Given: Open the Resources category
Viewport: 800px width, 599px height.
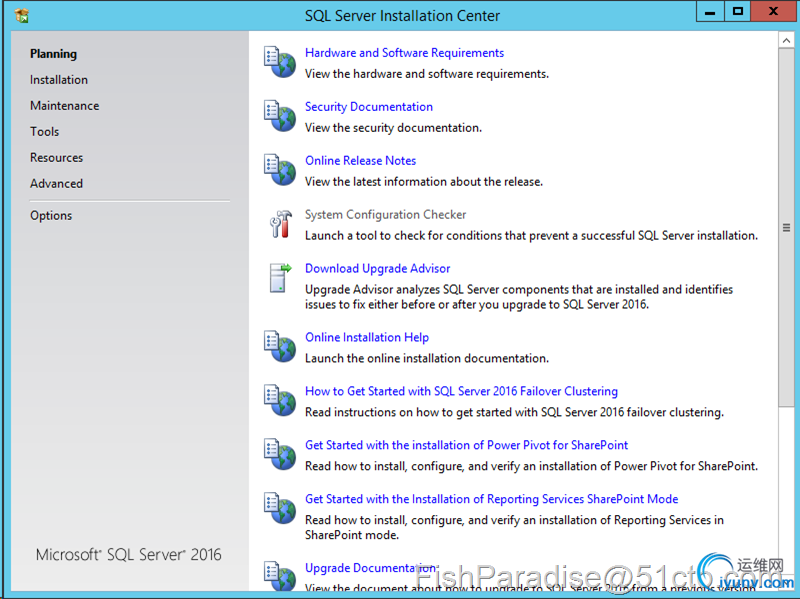Looking at the screenshot, I should (56, 158).
